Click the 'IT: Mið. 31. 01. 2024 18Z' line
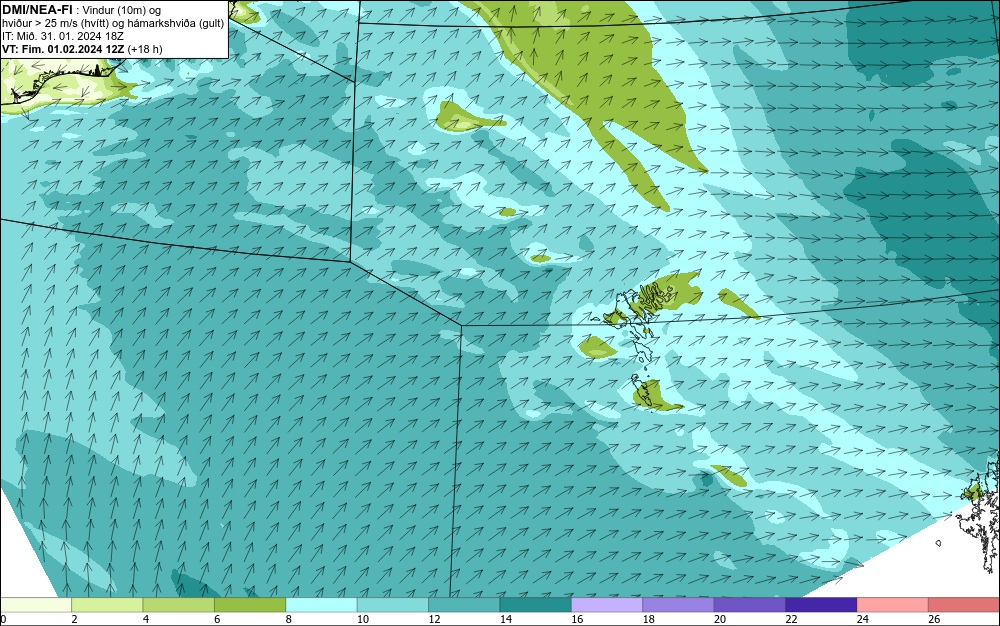Viewport: 1000px width, 626px height. (x=63, y=36)
